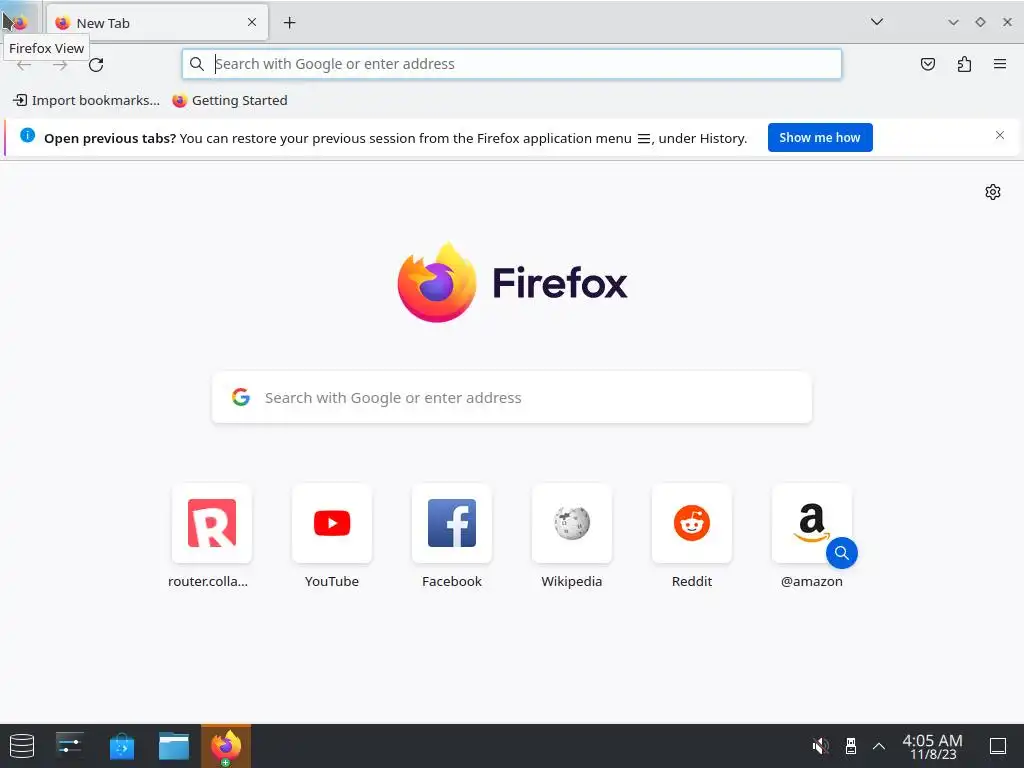The image size is (1024, 768).
Task: Close the New Tab tab
Action: tap(252, 22)
